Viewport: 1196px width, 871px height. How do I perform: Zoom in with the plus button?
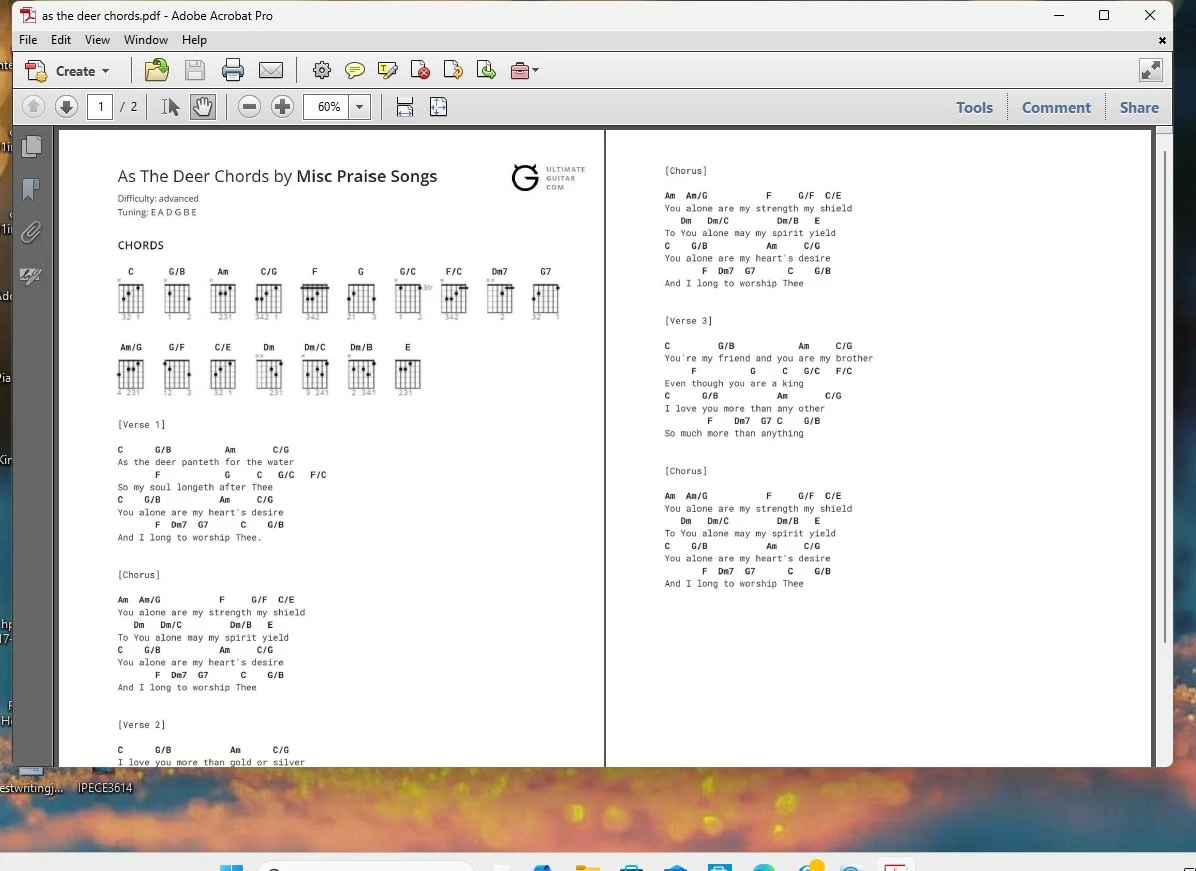pyautogui.click(x=282, y=107)
